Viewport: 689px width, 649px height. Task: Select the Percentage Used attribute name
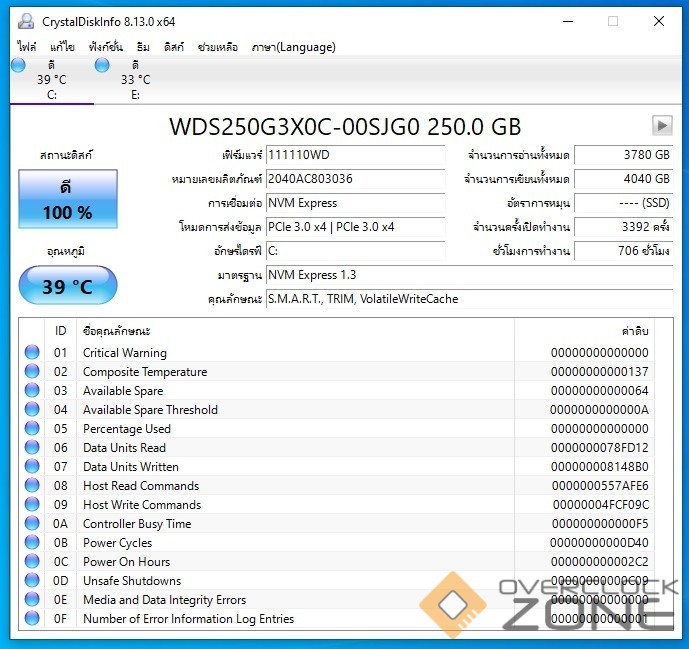click(x=127, y=428)
